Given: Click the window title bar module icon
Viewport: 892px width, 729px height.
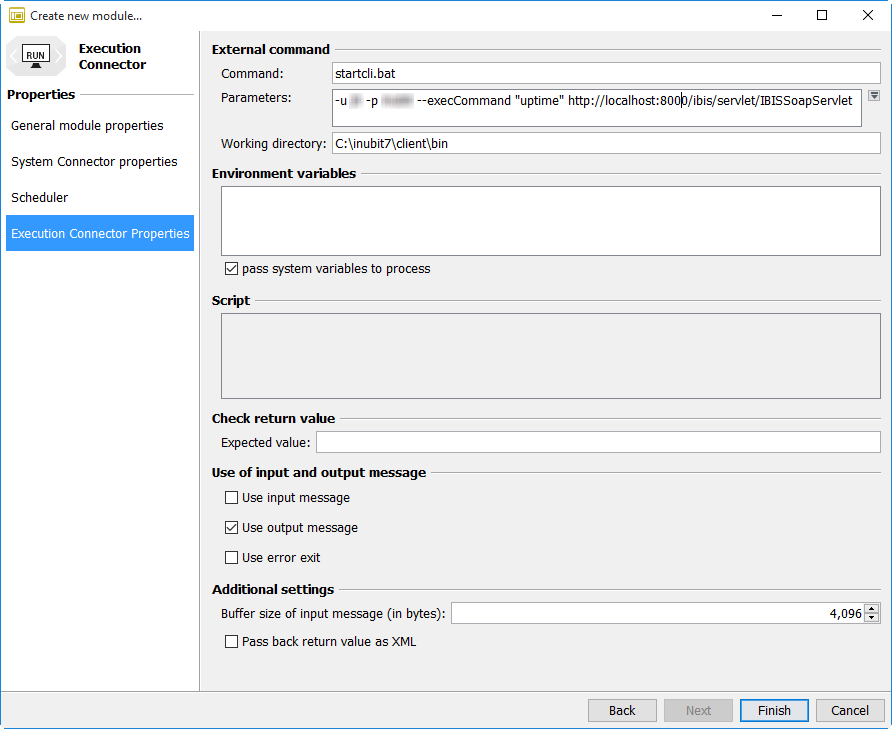Looking at the screenshot, I should point(17,15).
